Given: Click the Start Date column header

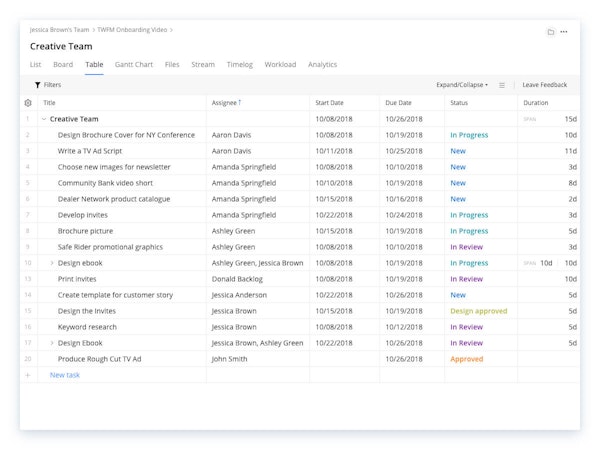Looking at the screenshot, I should click(x=329, y=103).
